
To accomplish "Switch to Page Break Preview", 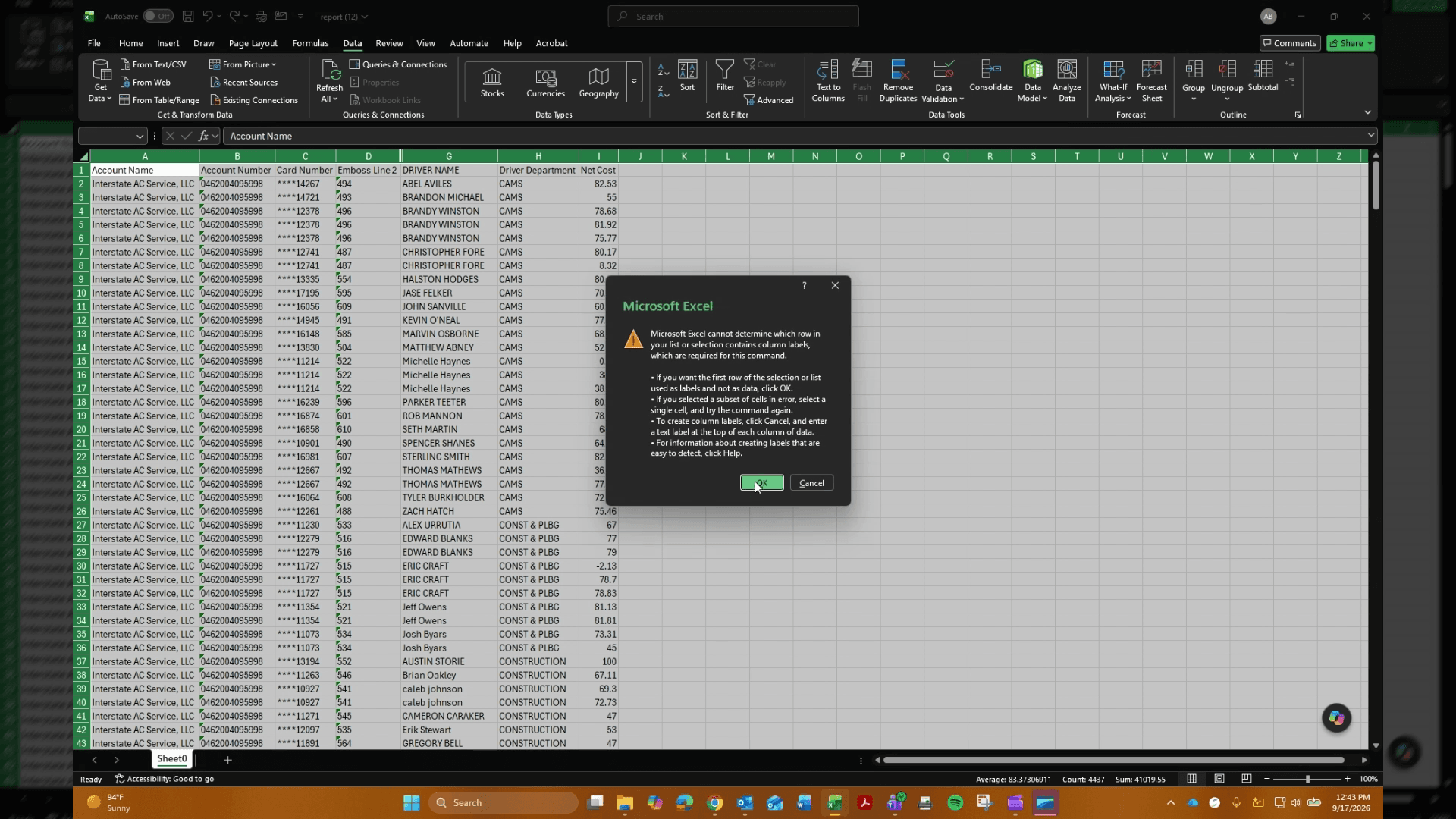I will [x=1246, y=779].
